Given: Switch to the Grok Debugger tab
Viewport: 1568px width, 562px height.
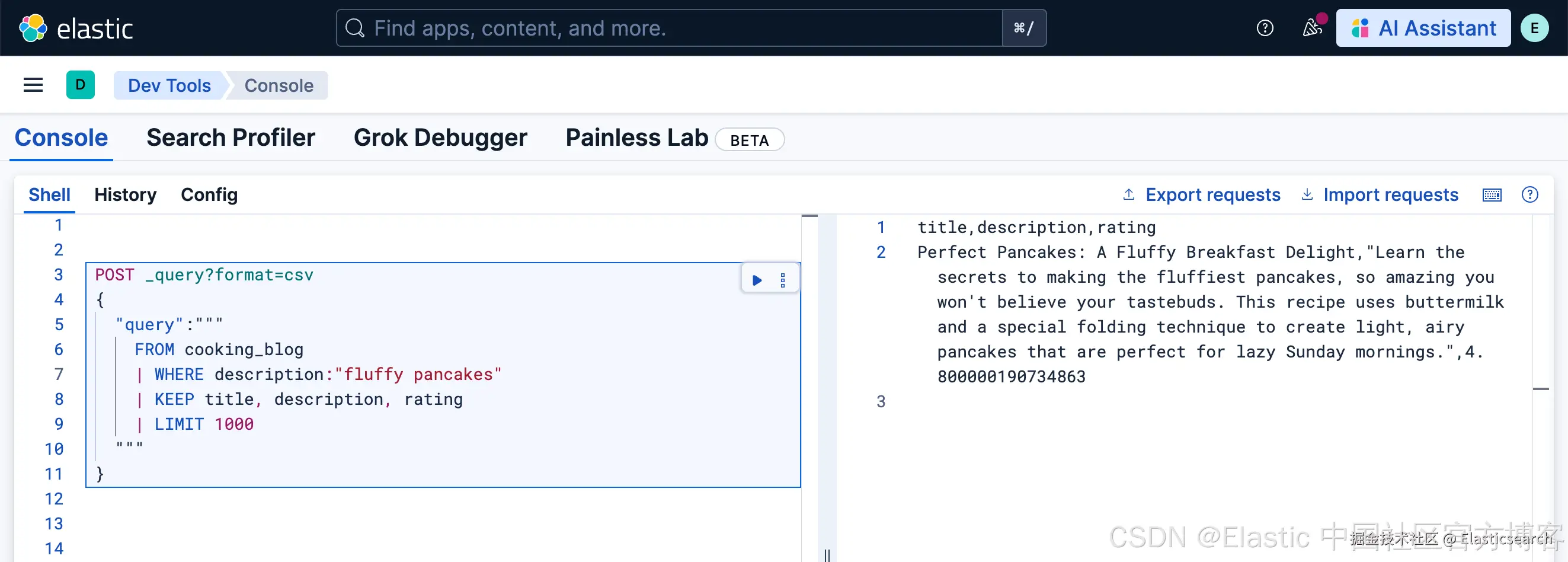Looking at the screenshot, I should tap(440, 138).
